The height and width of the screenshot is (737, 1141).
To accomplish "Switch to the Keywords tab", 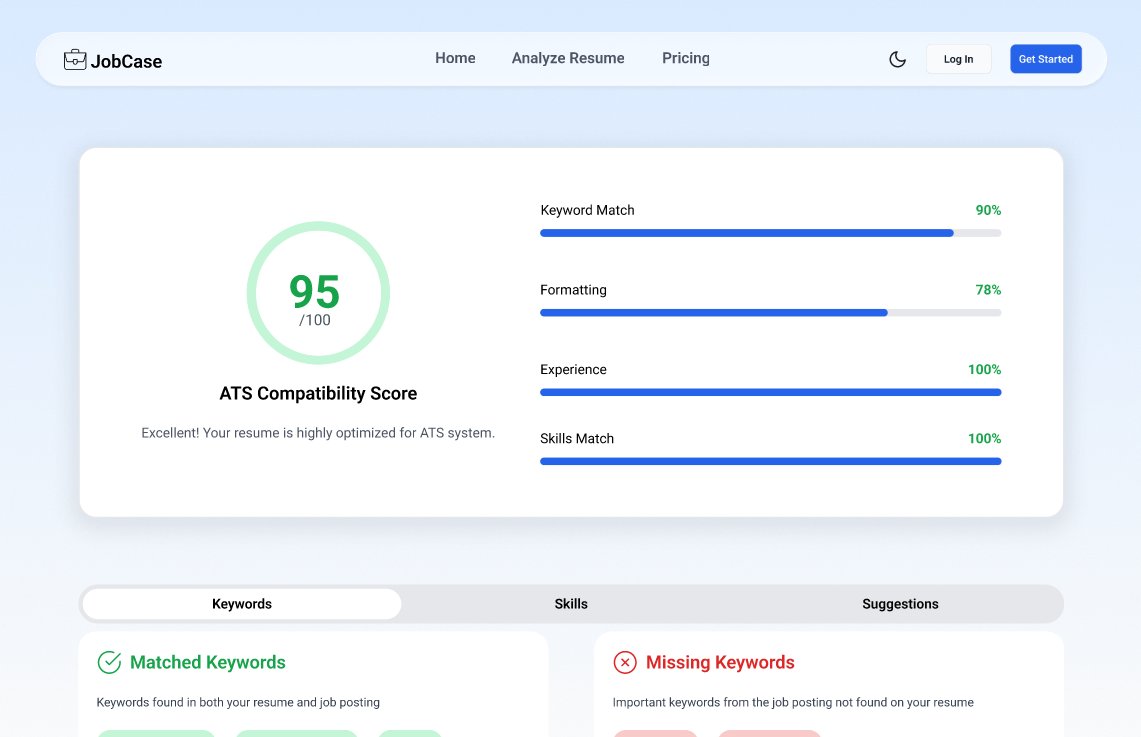I will (x=242, y=604).
